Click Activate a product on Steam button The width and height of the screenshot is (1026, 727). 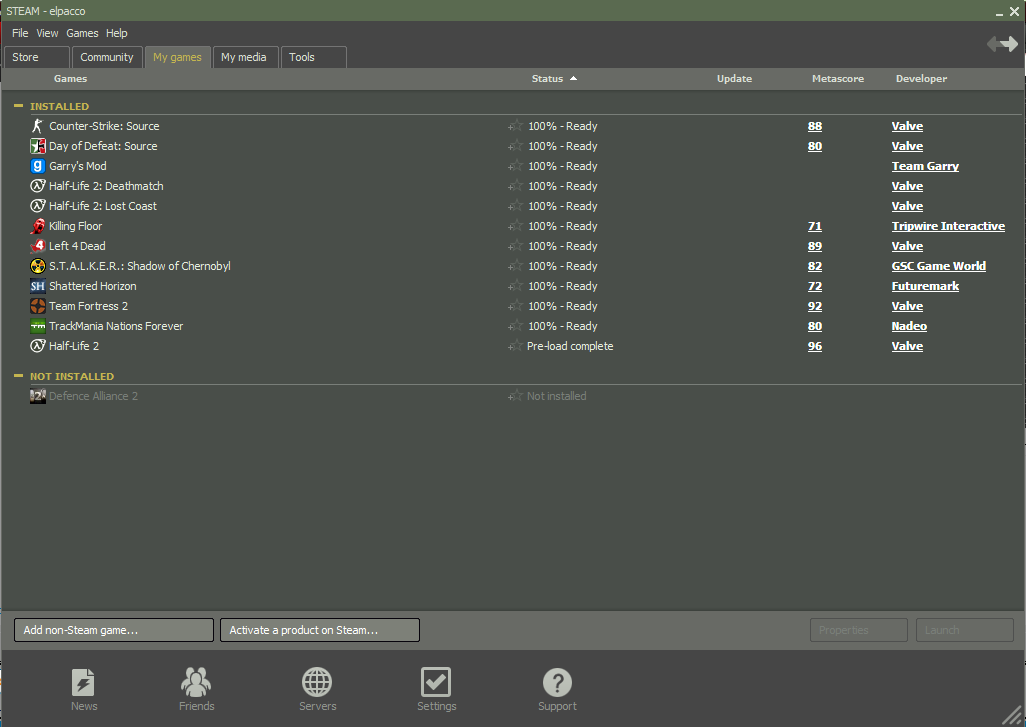(320, 630)
